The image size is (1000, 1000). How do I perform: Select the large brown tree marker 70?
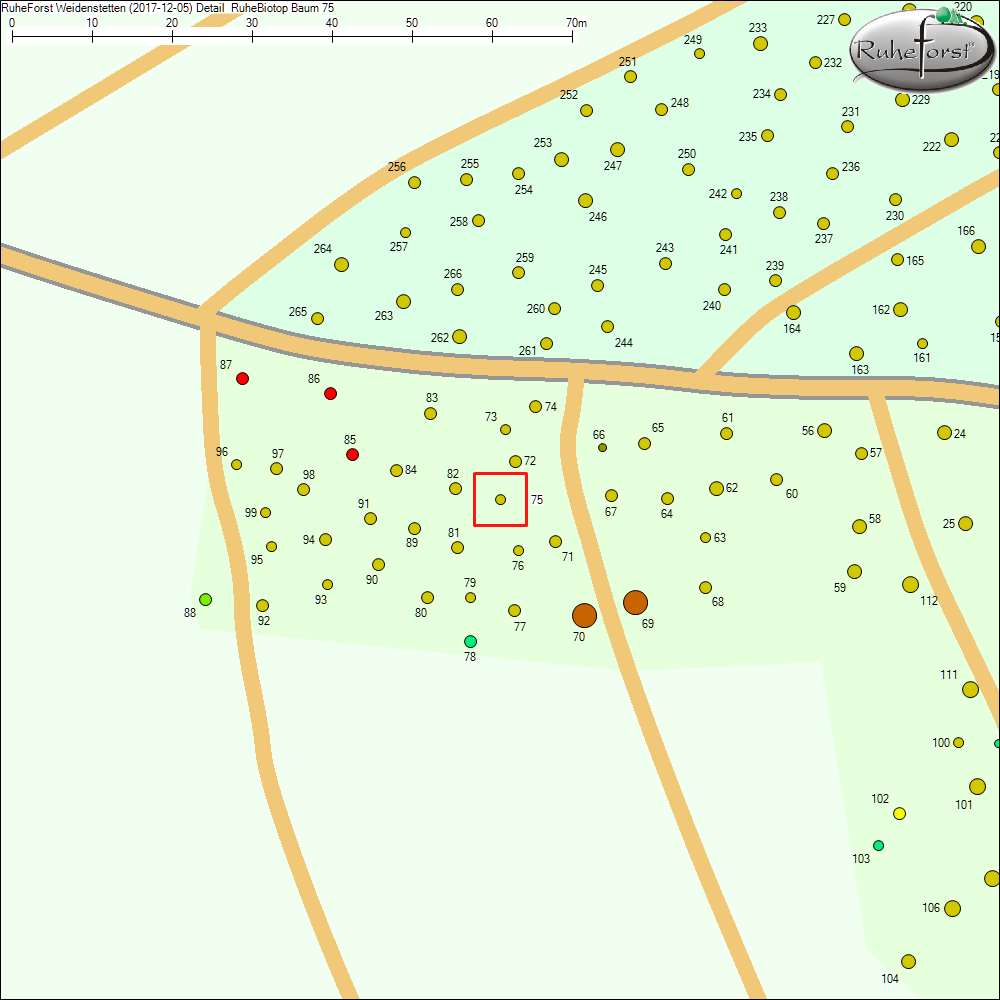coord(584,615)
